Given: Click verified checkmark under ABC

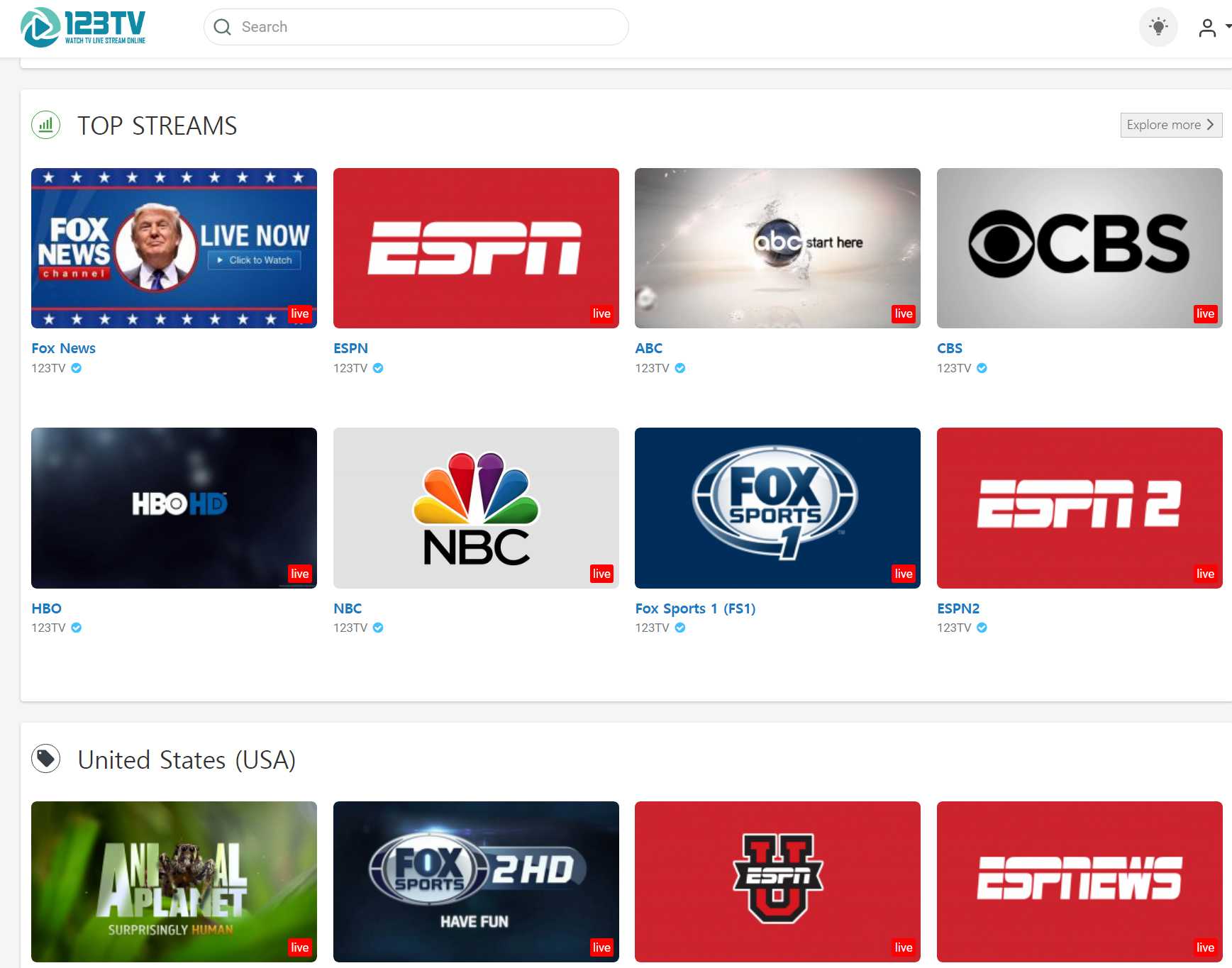Looking at the screenshot, I should pyautogui.click(x=680, y=368).
